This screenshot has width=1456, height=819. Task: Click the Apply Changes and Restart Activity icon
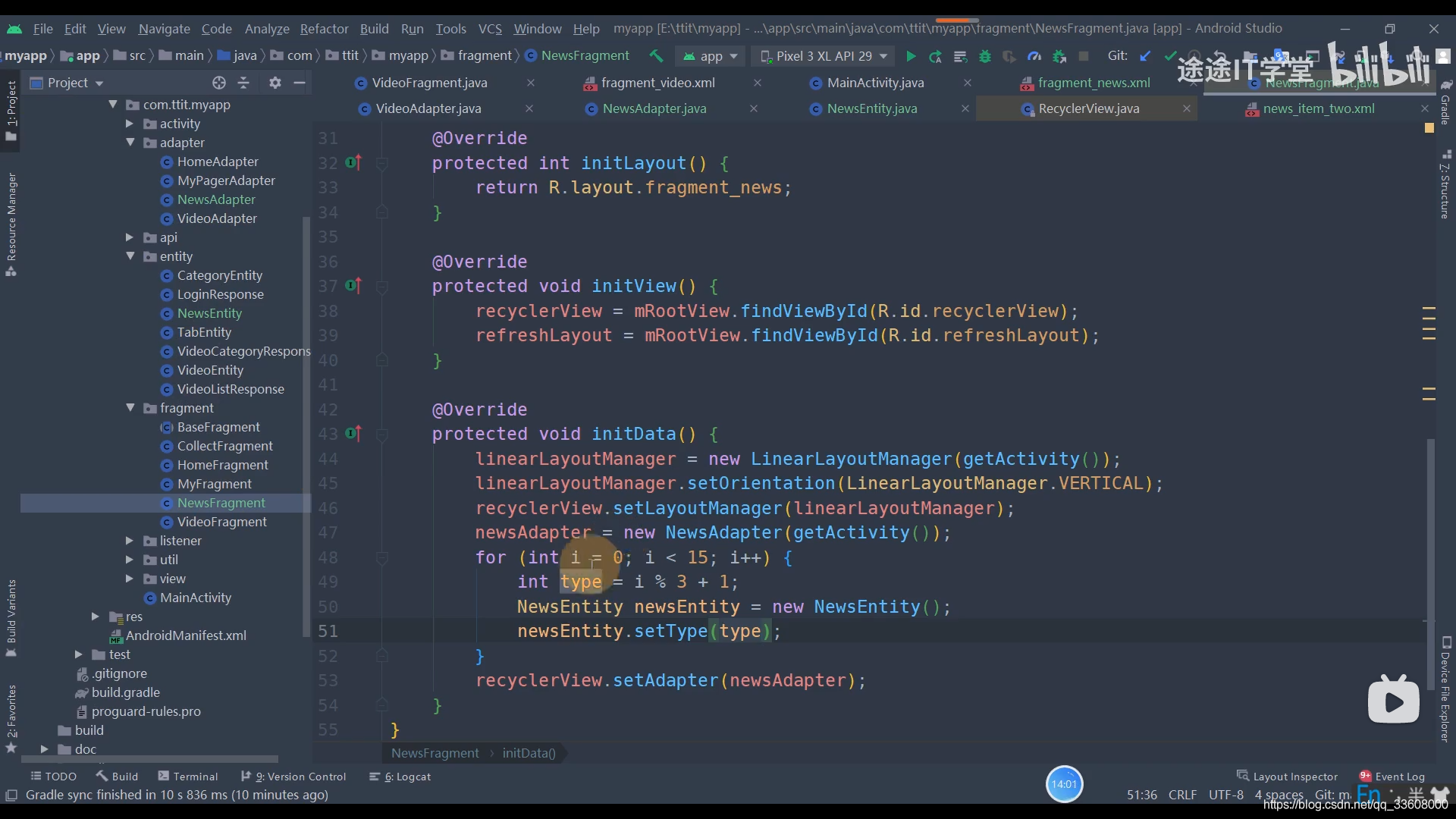[936, 56]
